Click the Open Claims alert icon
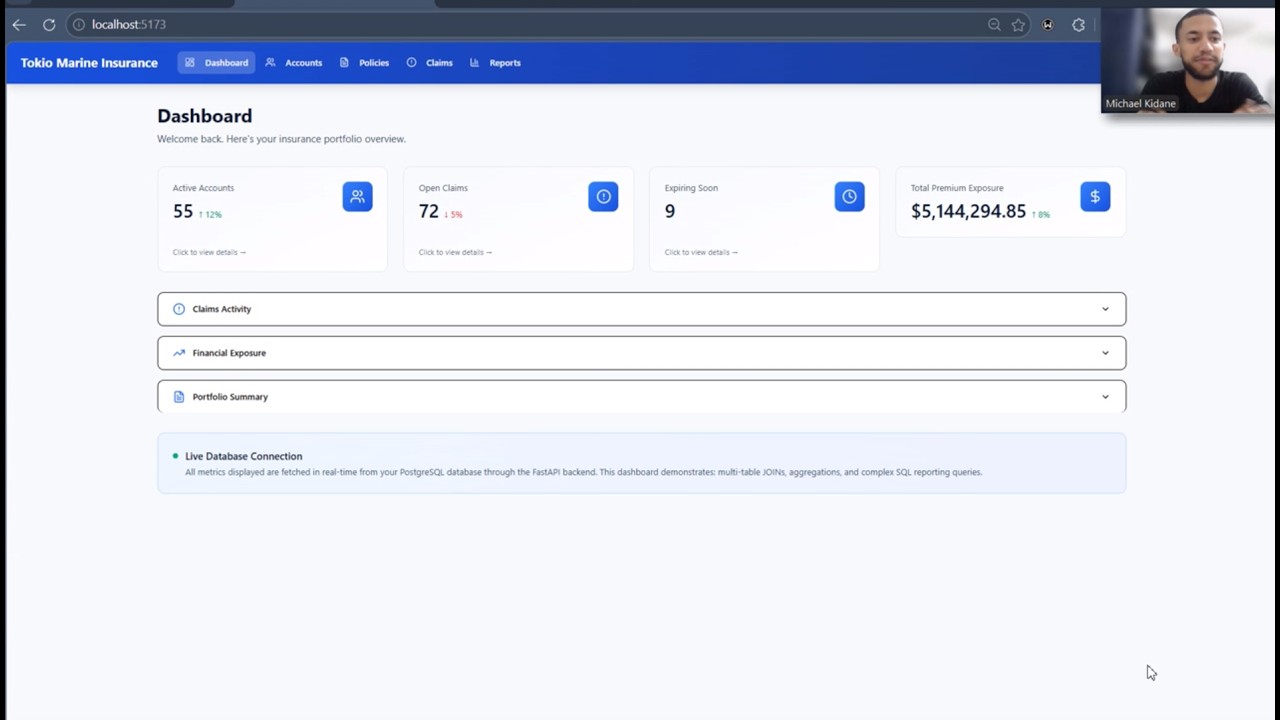 (x=603, y=196)
